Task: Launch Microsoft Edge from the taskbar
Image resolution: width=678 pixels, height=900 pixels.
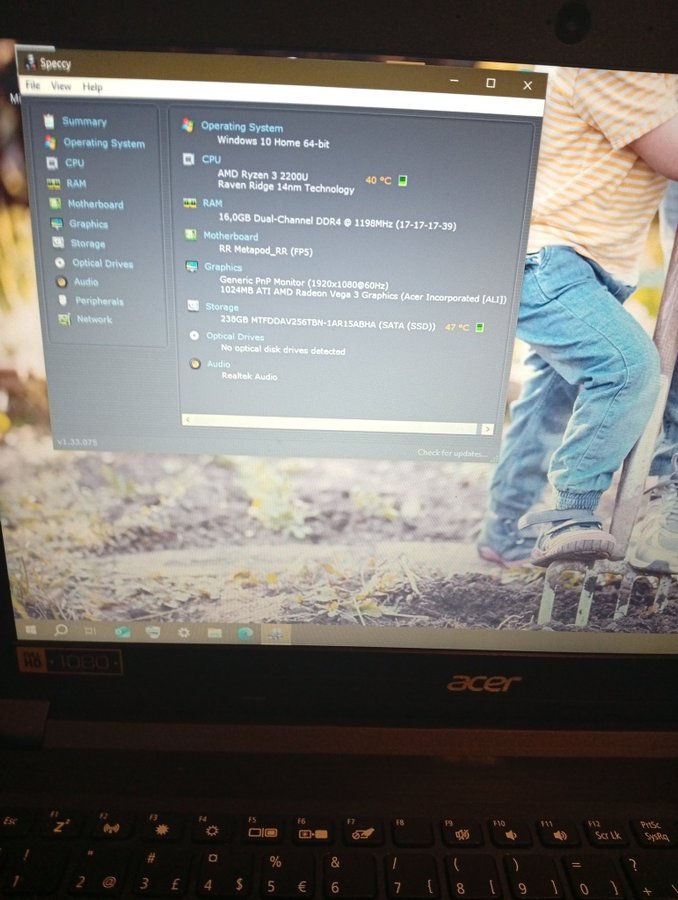Action: [x=245, y=633]
